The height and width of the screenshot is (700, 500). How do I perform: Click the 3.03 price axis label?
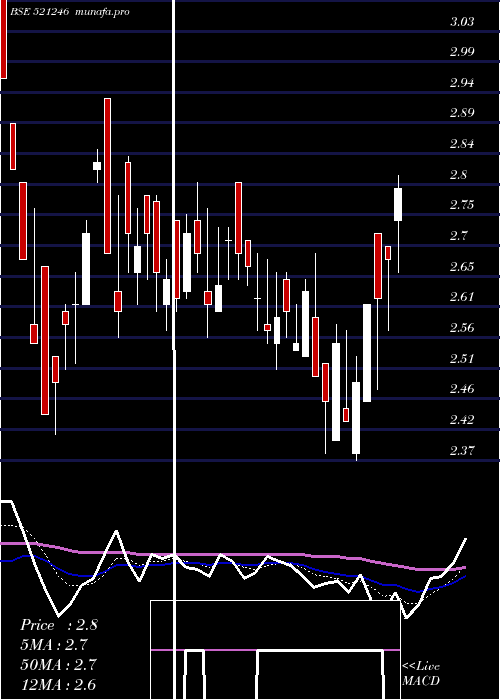coord(462,21)
